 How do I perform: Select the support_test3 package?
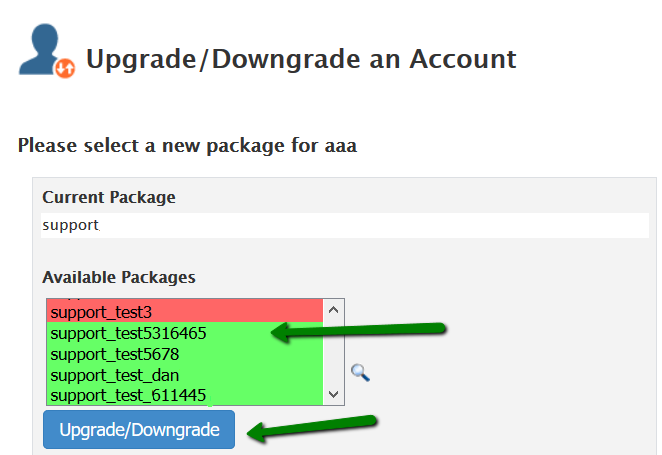coord(185,312)
